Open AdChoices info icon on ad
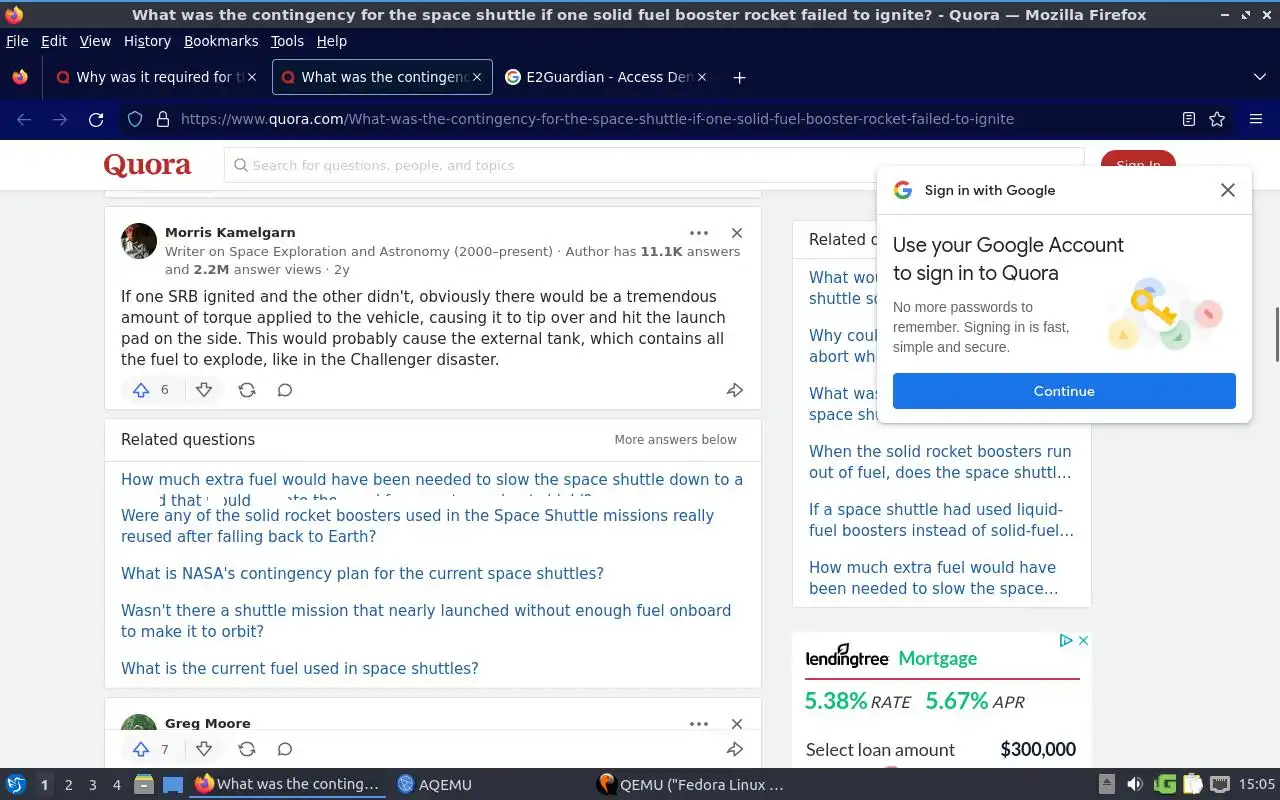This screenshot has height=800, width=1280. click(1066, 640)
